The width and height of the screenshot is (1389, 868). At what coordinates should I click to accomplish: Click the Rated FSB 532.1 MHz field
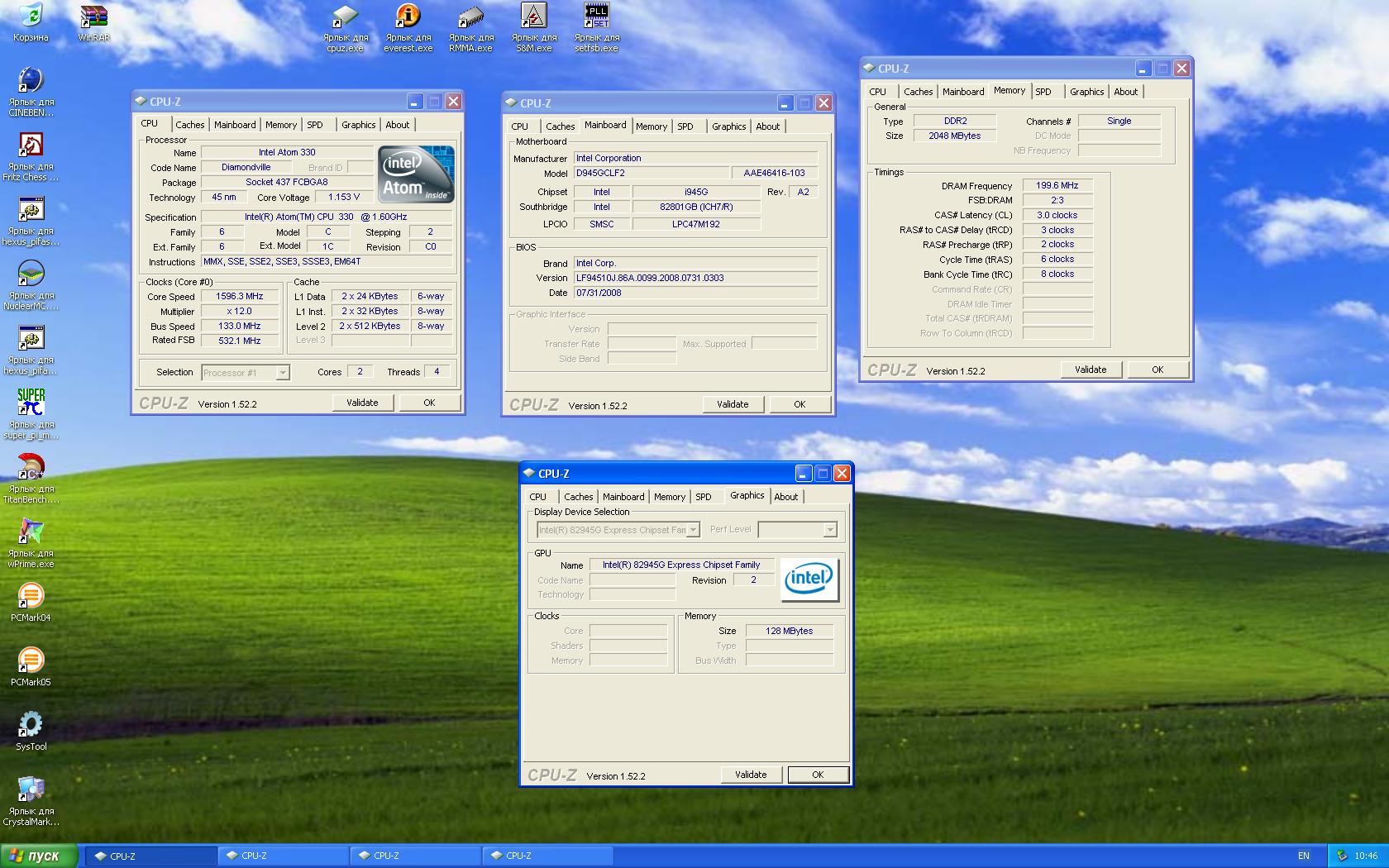tap(240, 340)
